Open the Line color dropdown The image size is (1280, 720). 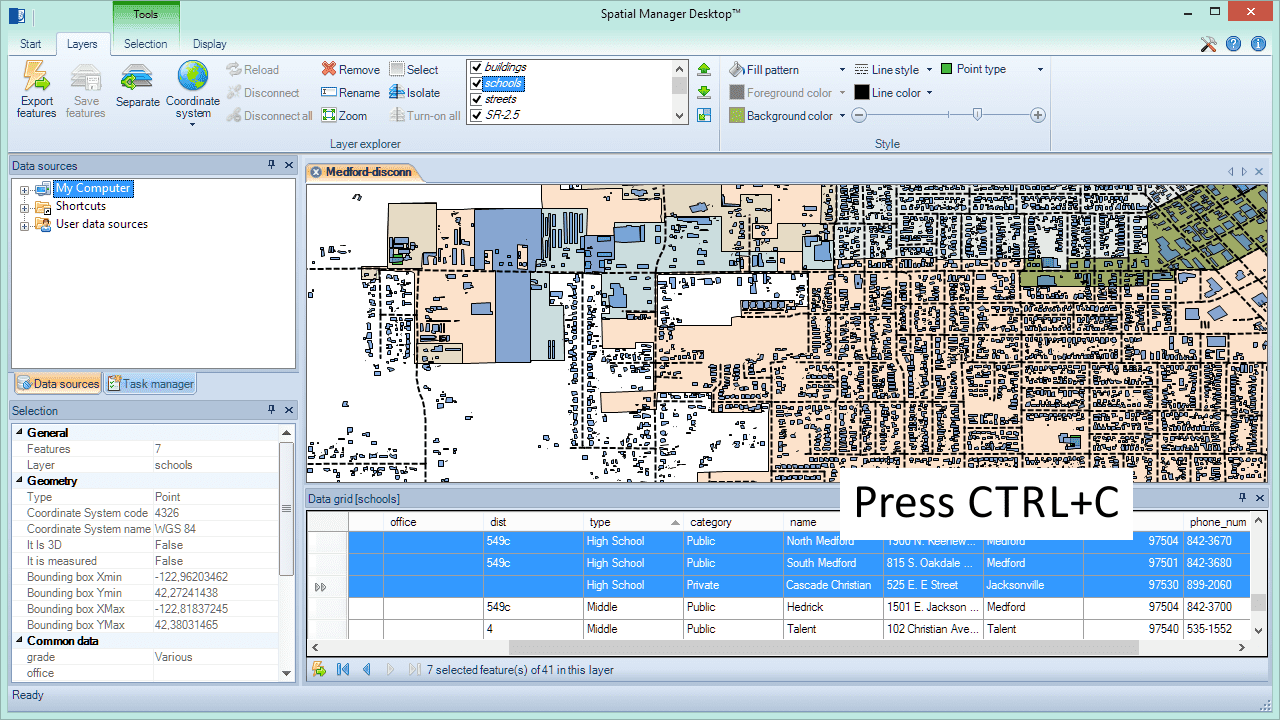coord(929,93)
